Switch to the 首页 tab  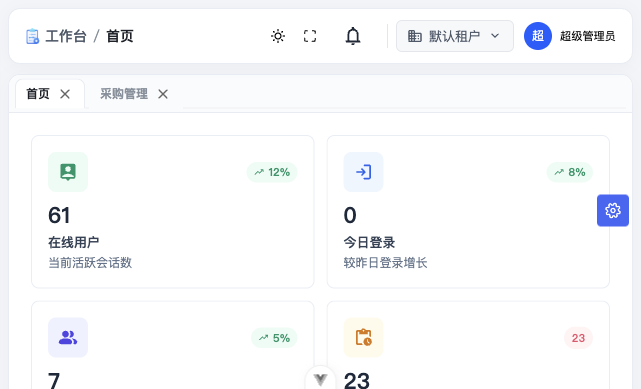click(38, 94)
